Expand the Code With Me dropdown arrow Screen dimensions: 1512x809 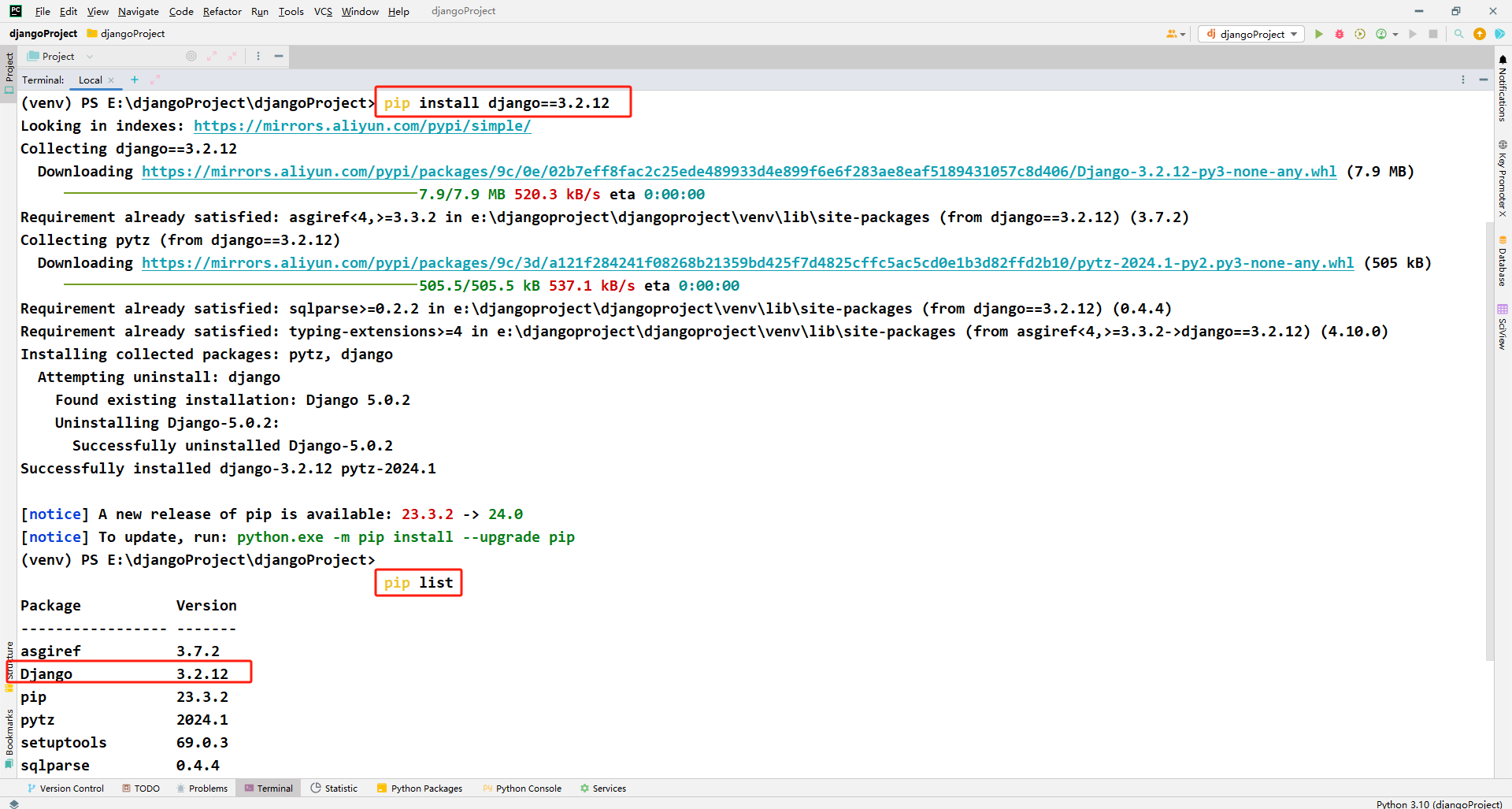[1183, 34]
